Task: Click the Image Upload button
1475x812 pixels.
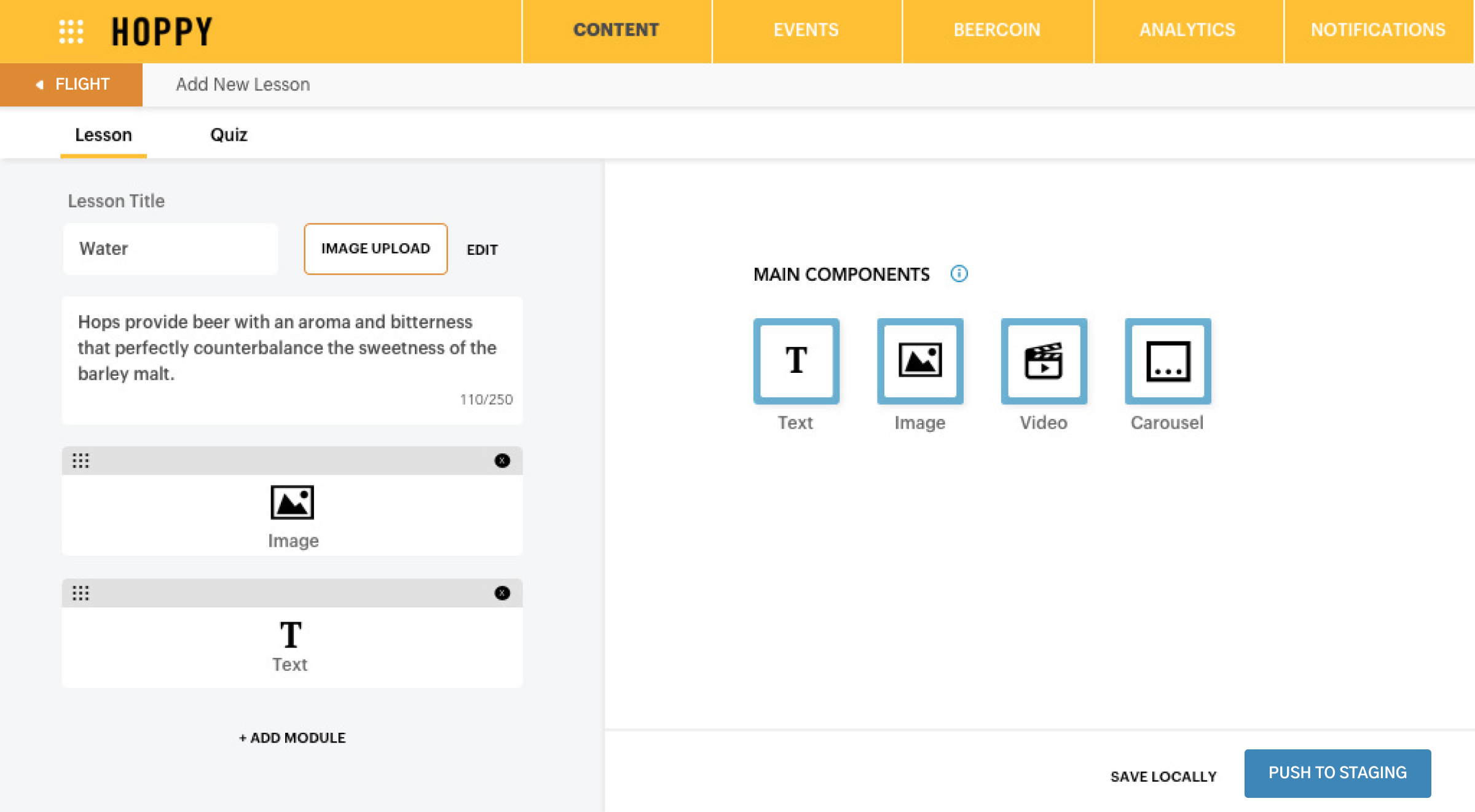Action: (376, 249)
